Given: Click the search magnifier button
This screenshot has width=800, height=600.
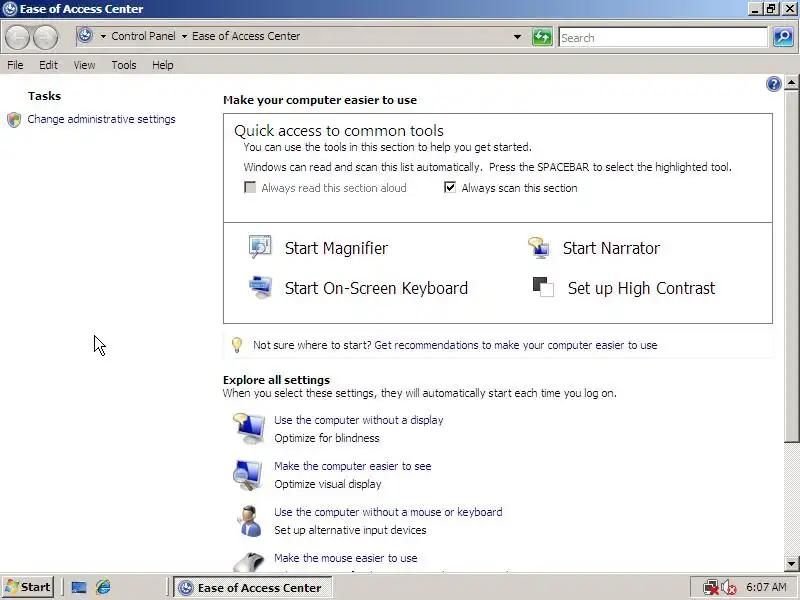Looking at the screenshot, I should click(783, 37).
